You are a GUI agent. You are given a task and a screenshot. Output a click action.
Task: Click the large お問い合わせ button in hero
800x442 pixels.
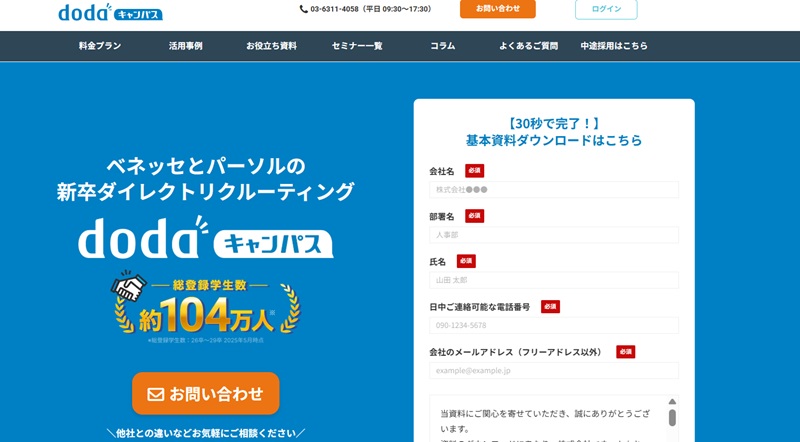tap(206, 394)
